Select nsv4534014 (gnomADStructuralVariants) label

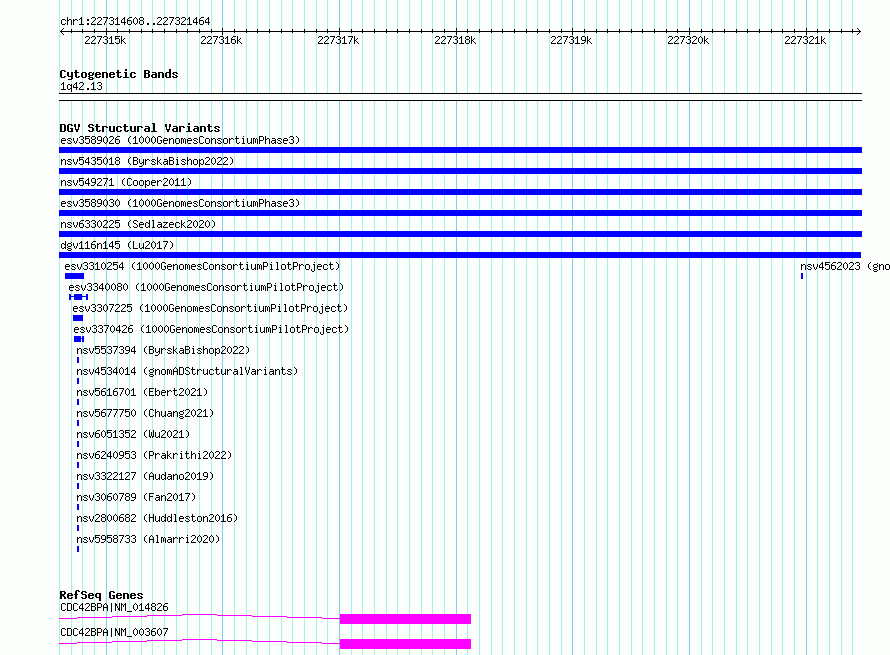click(187, 371)
